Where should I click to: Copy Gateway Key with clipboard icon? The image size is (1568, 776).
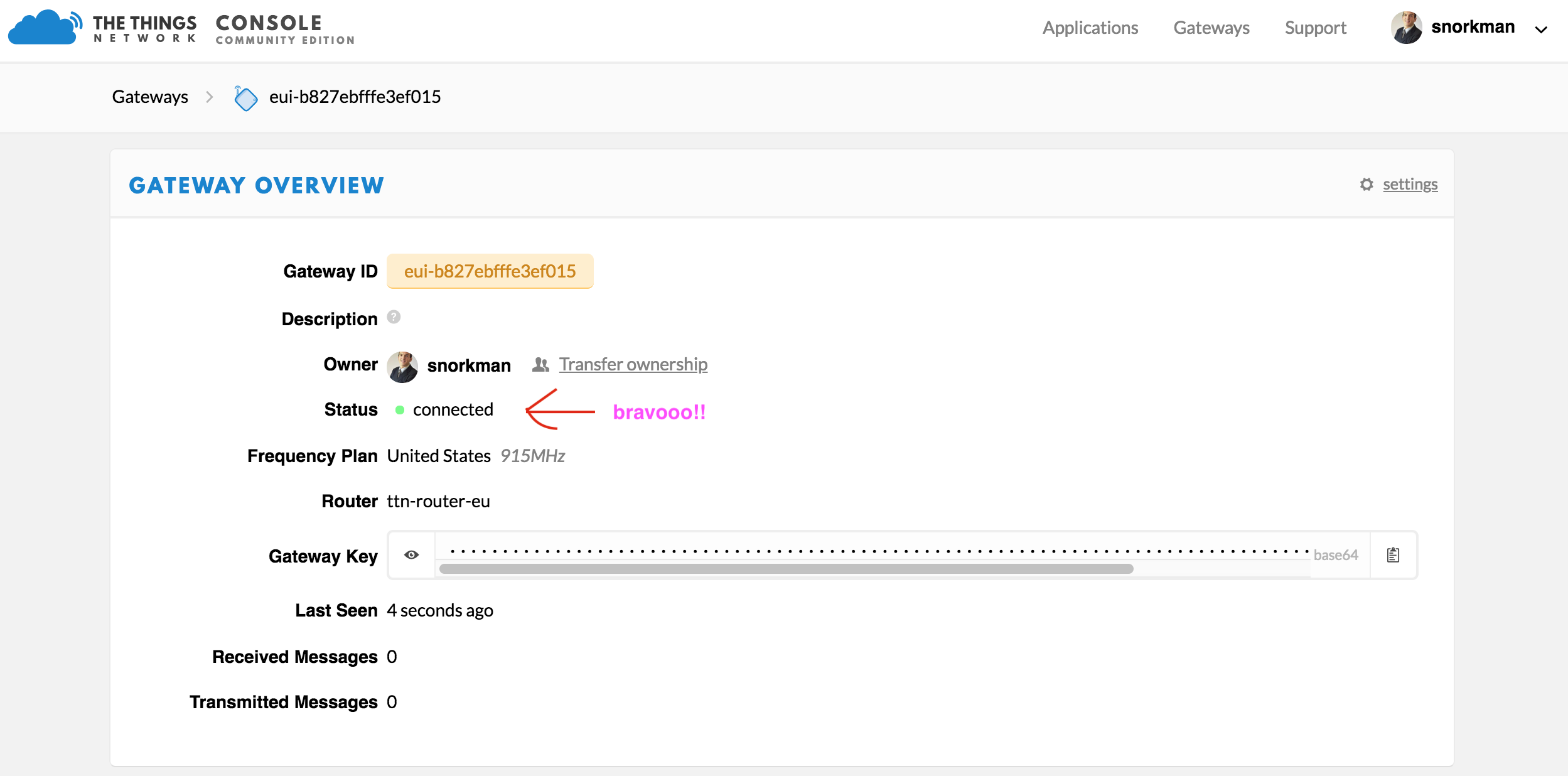pyautogui.click(x=1393, y=555)
